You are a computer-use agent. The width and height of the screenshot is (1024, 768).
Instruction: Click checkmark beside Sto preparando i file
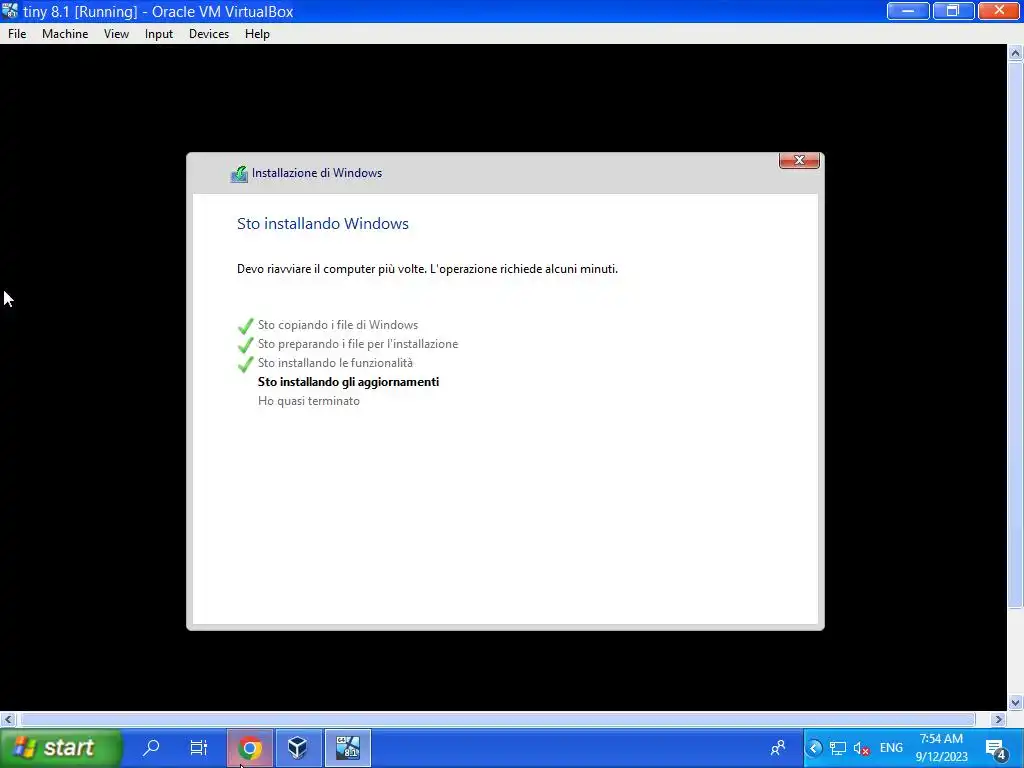246,344
